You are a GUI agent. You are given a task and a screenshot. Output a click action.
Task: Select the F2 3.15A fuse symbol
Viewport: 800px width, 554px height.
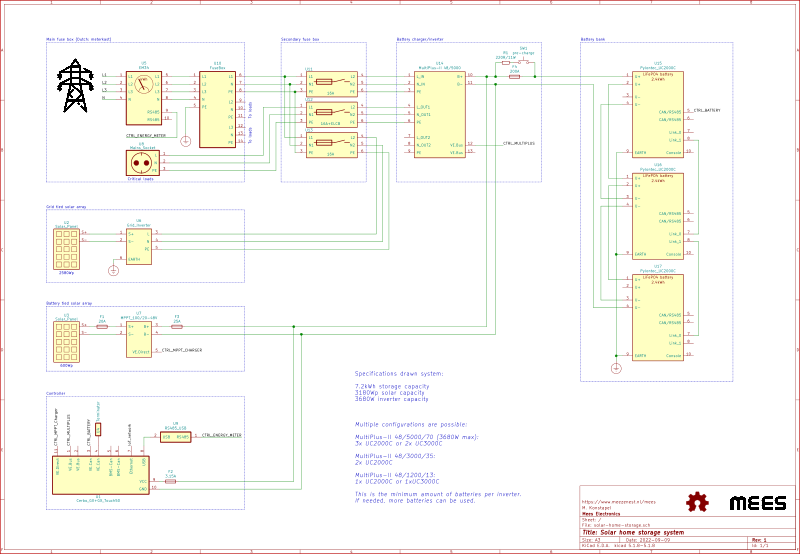170,481
